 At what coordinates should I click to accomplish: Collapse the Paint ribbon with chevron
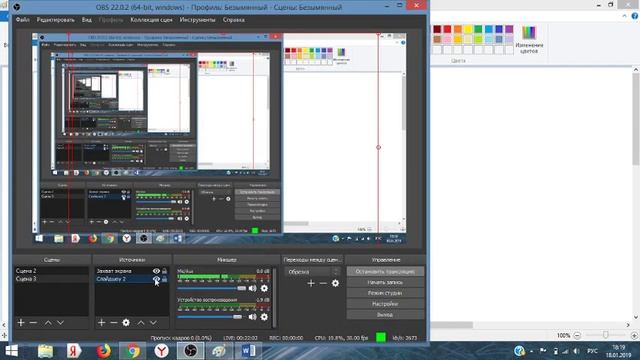(624, 16)
